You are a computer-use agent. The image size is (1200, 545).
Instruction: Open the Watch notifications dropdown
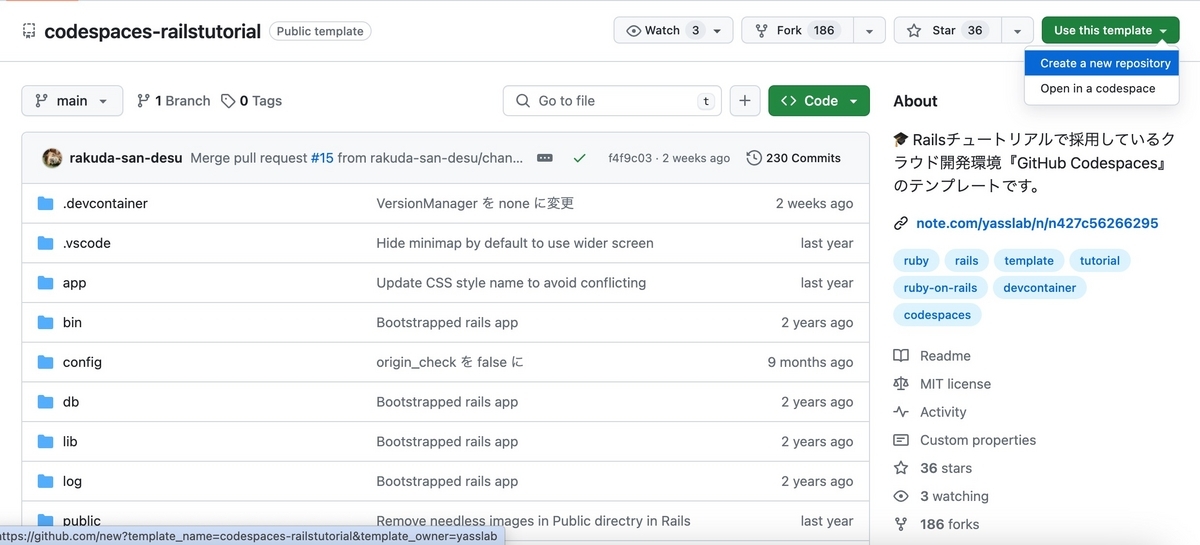click(673, 30)
